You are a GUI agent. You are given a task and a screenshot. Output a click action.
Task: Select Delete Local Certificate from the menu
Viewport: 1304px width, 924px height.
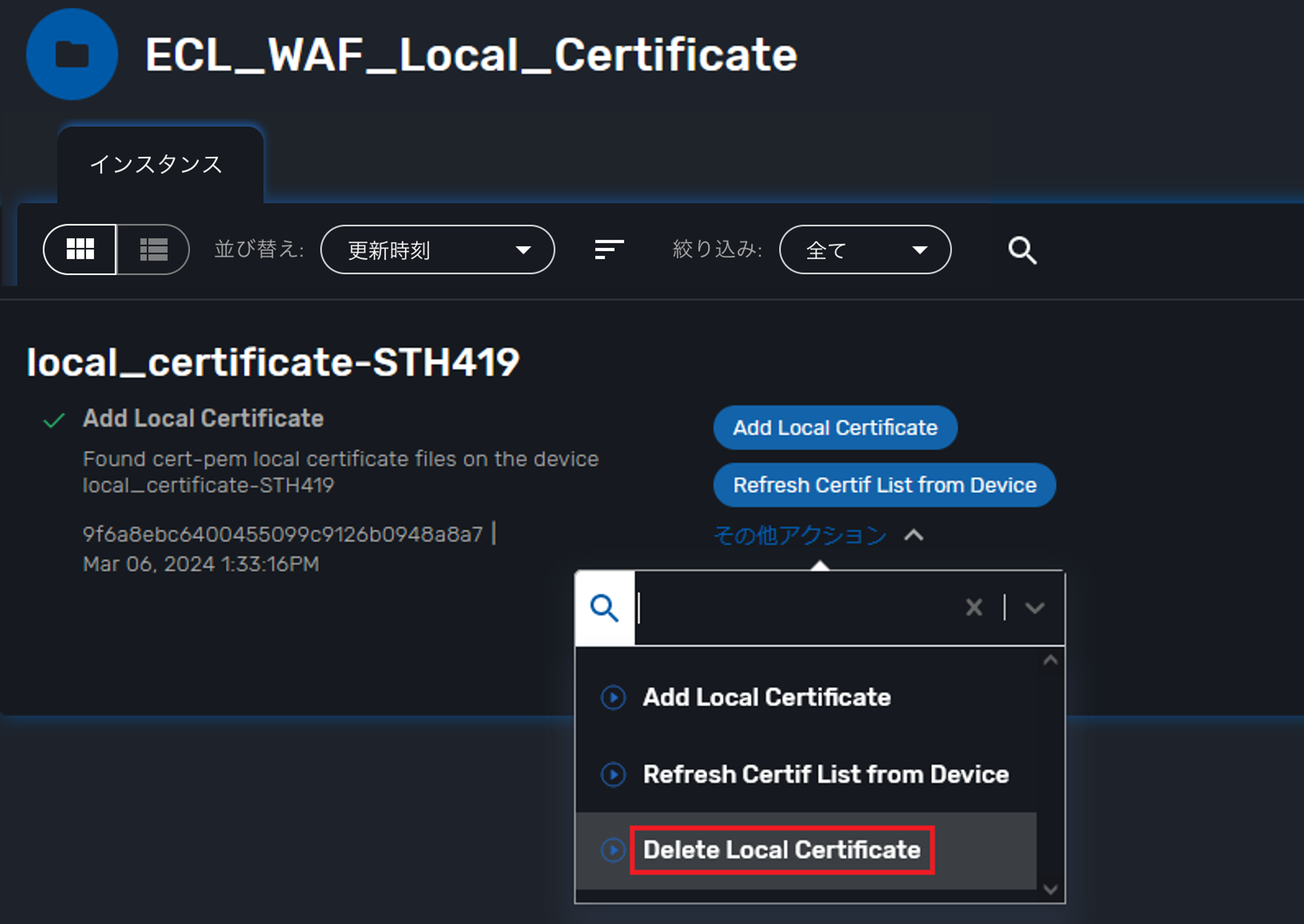782,850
